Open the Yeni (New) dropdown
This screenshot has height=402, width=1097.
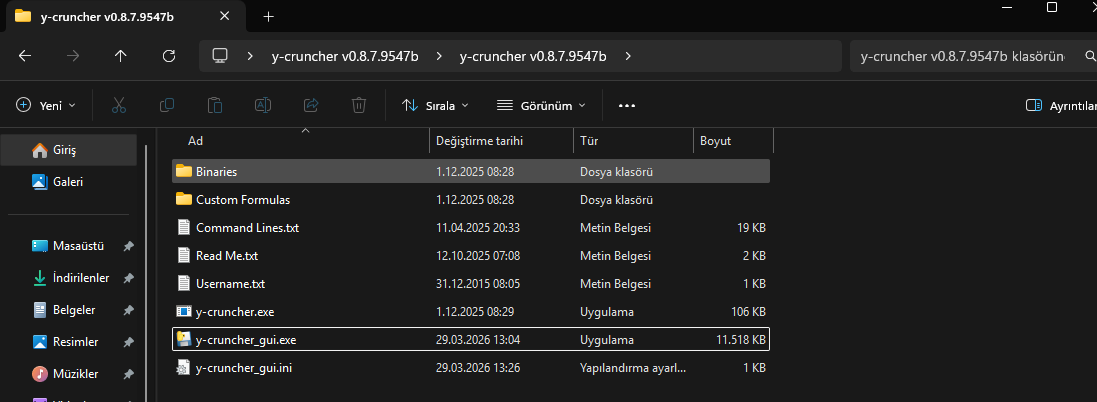45,106
